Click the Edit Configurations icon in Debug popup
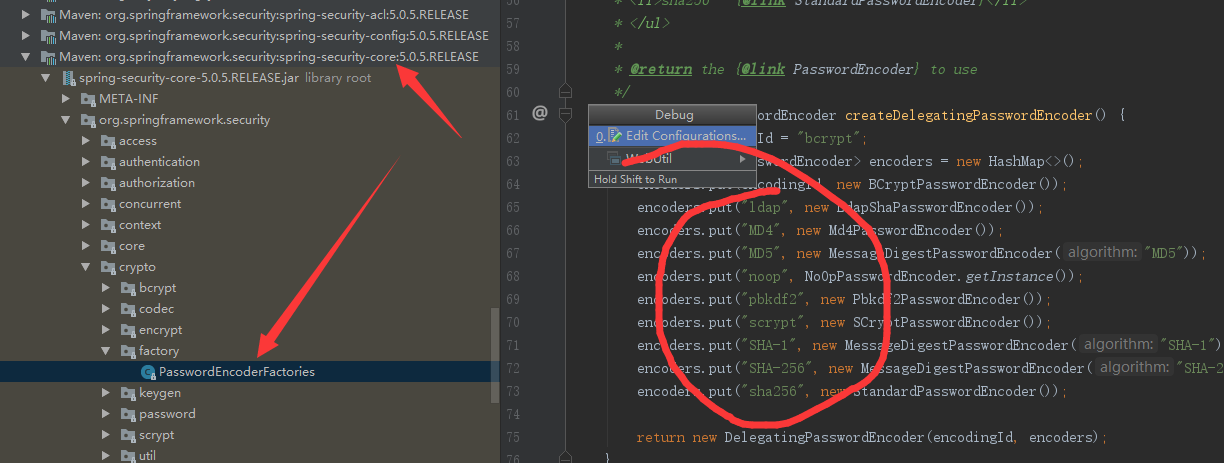Viewport: 1224px width, 463px height. coord(616,135)
